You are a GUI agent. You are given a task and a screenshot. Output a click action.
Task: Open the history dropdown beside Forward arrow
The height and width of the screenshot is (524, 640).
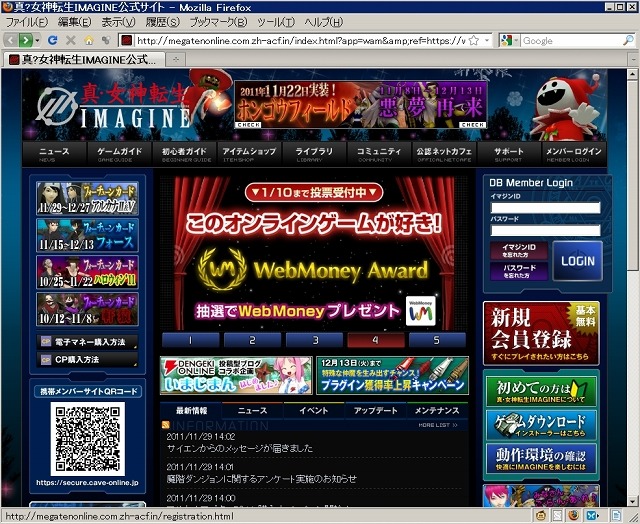(x=37, y=40)
